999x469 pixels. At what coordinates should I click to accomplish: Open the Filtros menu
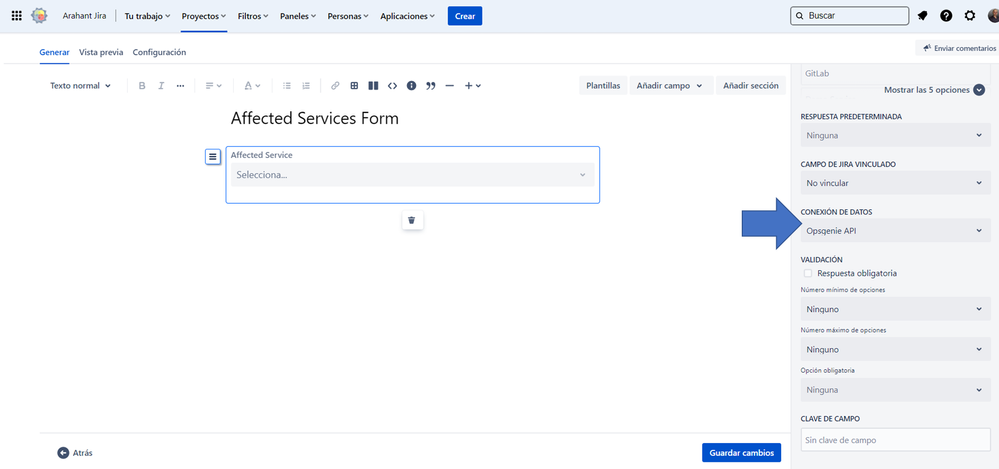253,16
